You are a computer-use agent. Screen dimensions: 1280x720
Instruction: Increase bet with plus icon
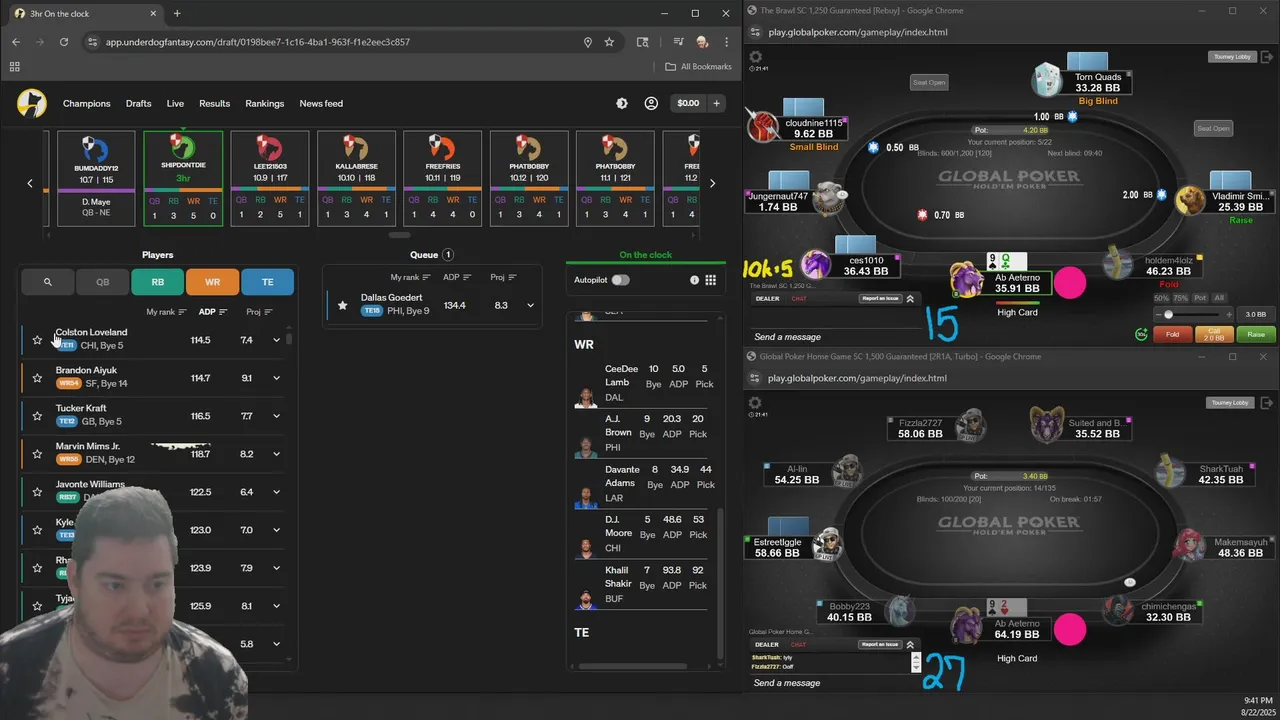[1230, 314]
